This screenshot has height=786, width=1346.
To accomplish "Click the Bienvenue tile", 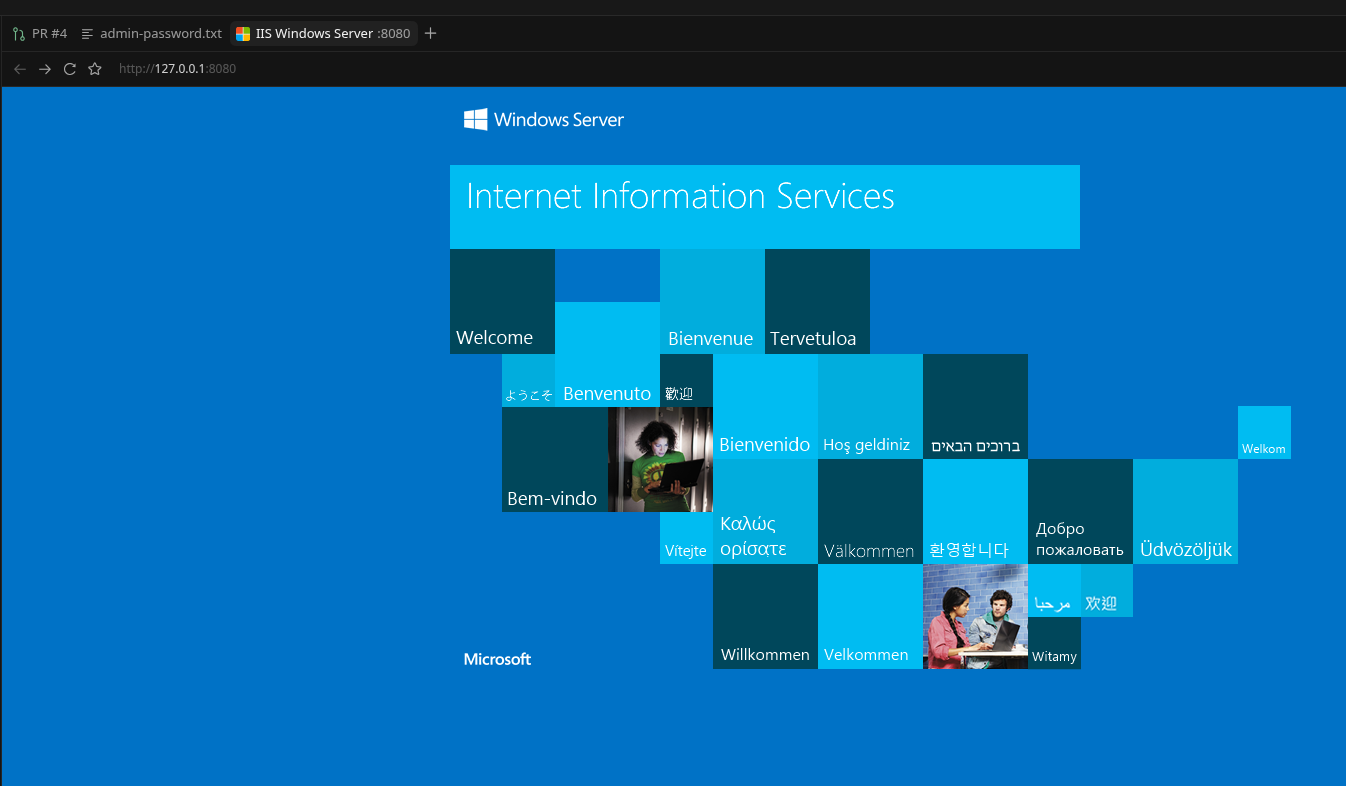I will pyautogui.click(x=712, y=301).
